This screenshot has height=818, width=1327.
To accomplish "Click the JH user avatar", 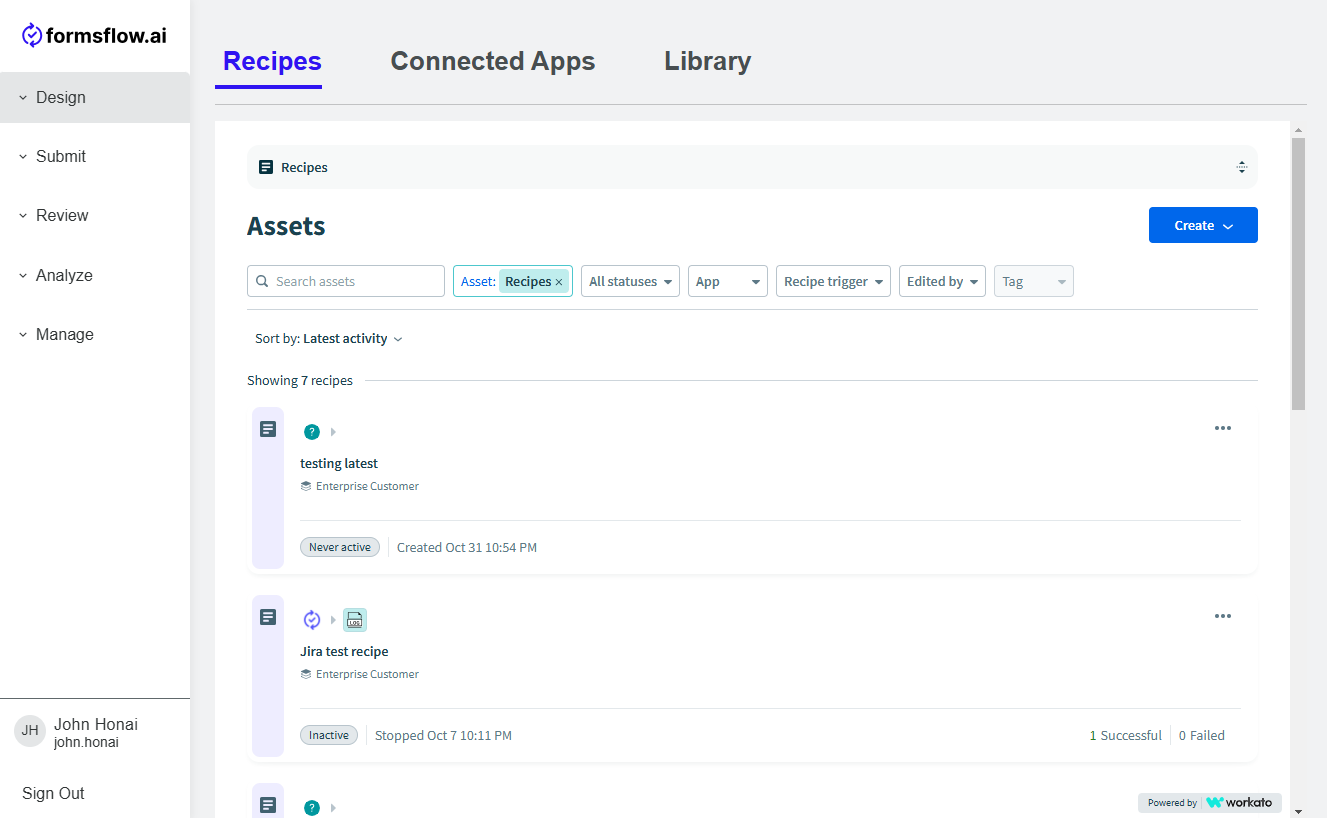I will click(30, 731).
